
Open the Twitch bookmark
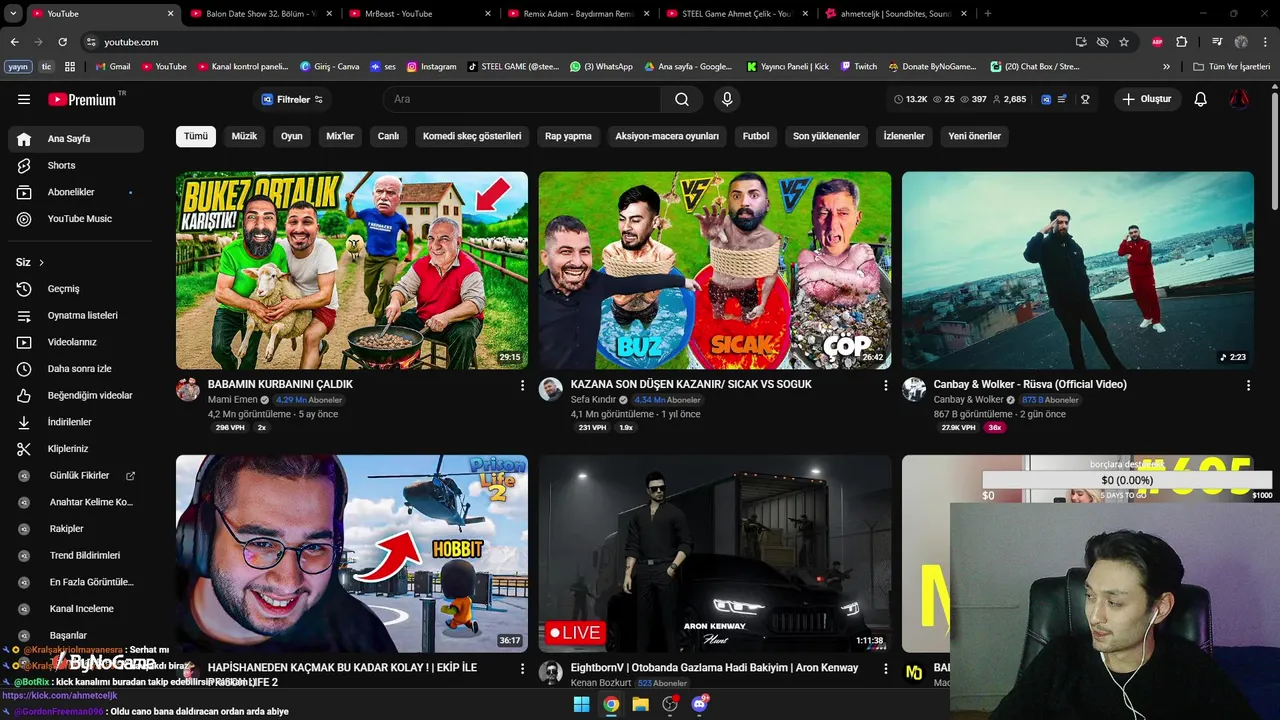[x=859, y=66]
